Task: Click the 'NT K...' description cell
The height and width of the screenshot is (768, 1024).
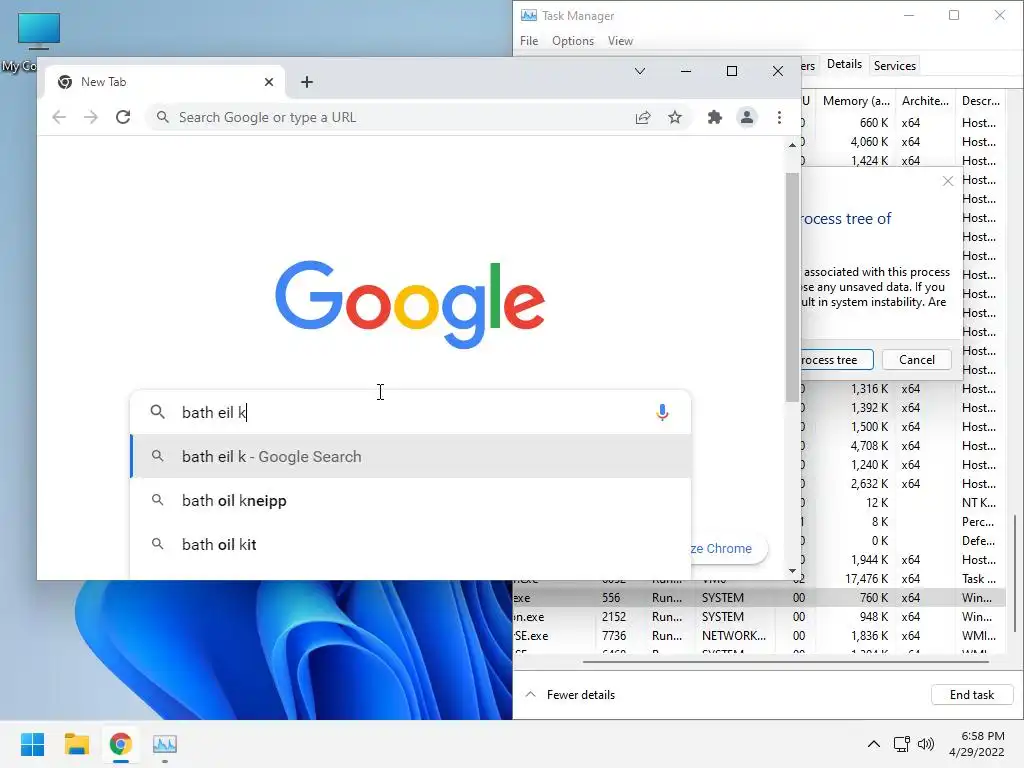Action: (978, 503)
